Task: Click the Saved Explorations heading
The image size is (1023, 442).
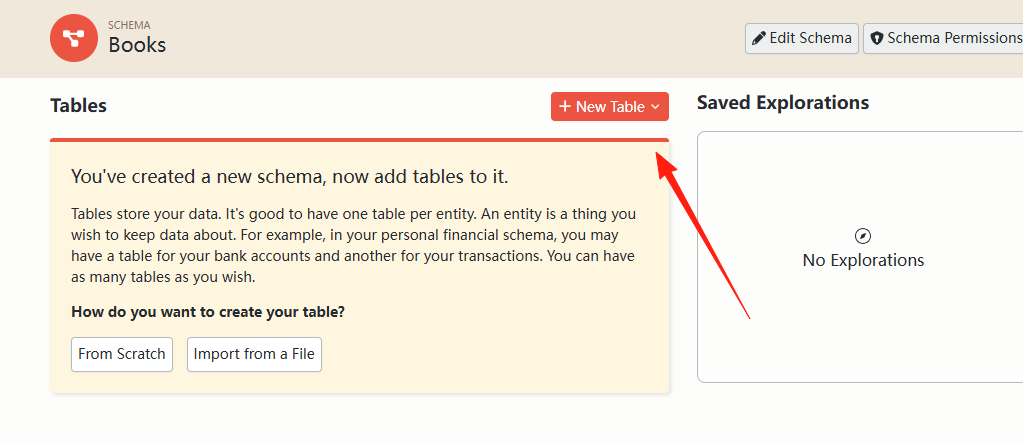Action: [783, 103]
